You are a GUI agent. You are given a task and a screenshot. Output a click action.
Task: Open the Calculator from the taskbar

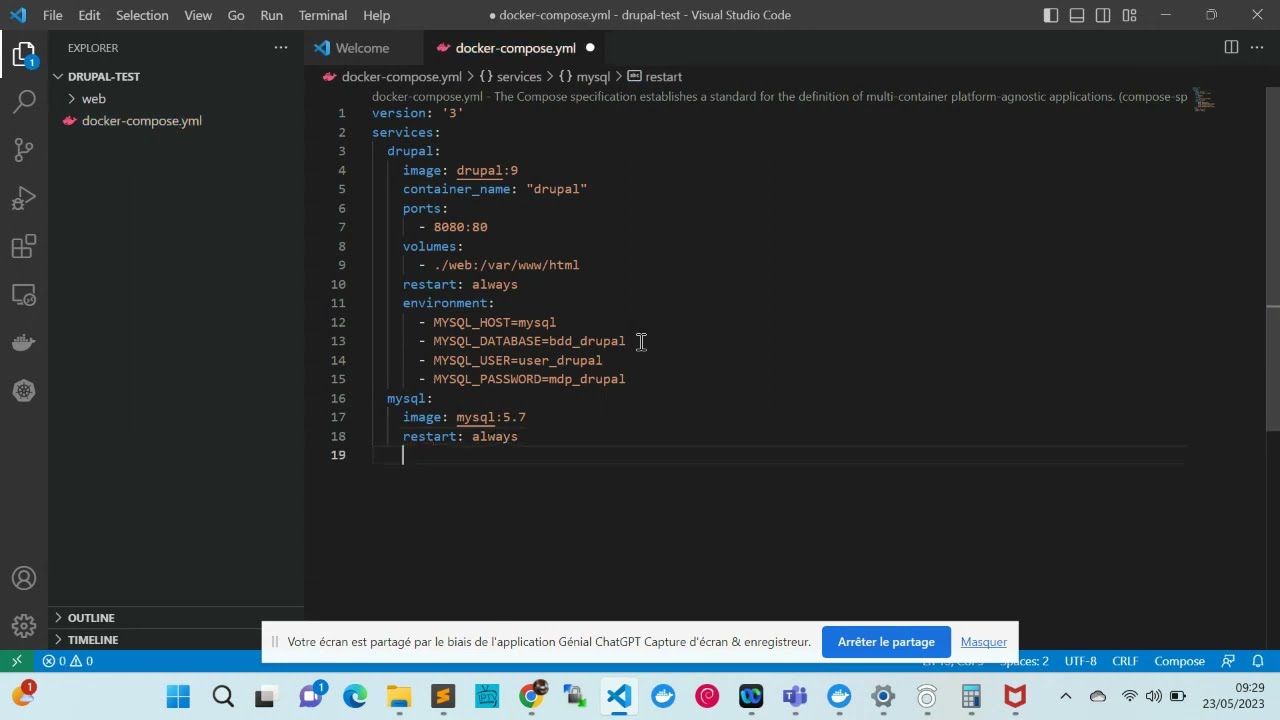pos(971,697)
